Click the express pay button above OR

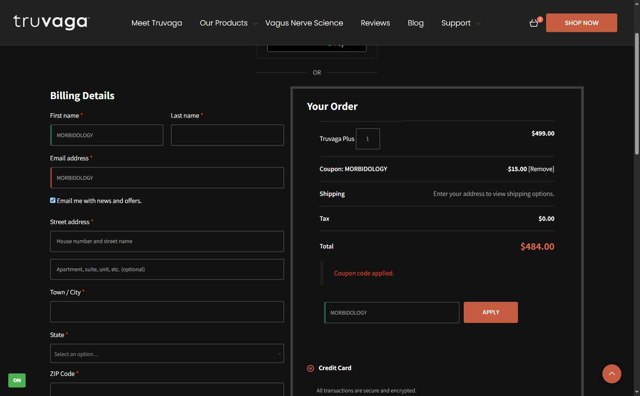pyautogui.click(x=316, y=47)
